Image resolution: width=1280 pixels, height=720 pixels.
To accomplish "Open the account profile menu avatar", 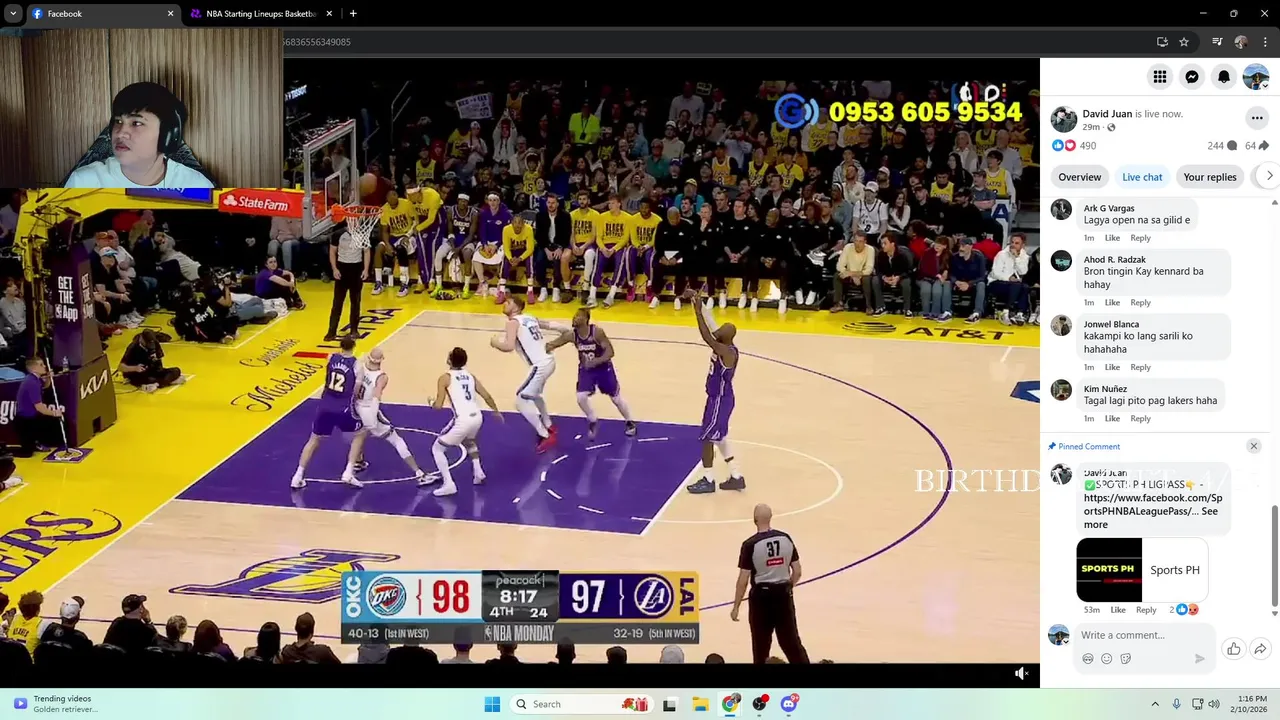I will 1256,76.
